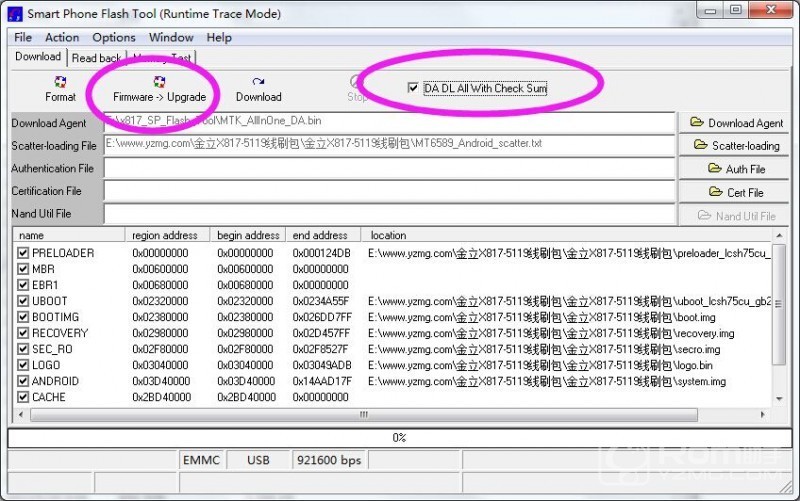This screenshot has height=501, width=800.
Task: Click the Scatter-loading File path field
Action: (x=389, y=145)
